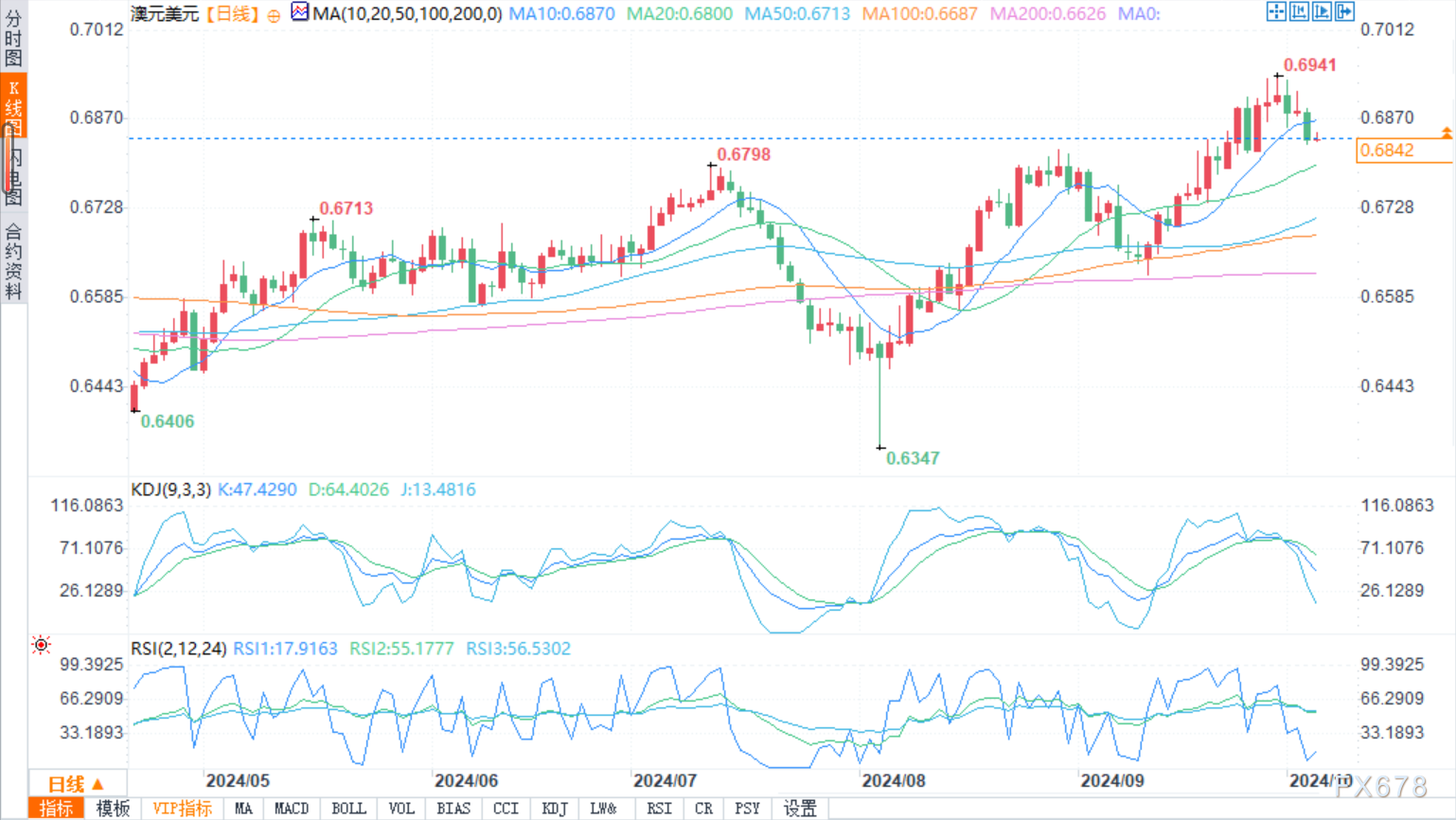
Task: Open VIP指标 link
Action: click(183, 809)
